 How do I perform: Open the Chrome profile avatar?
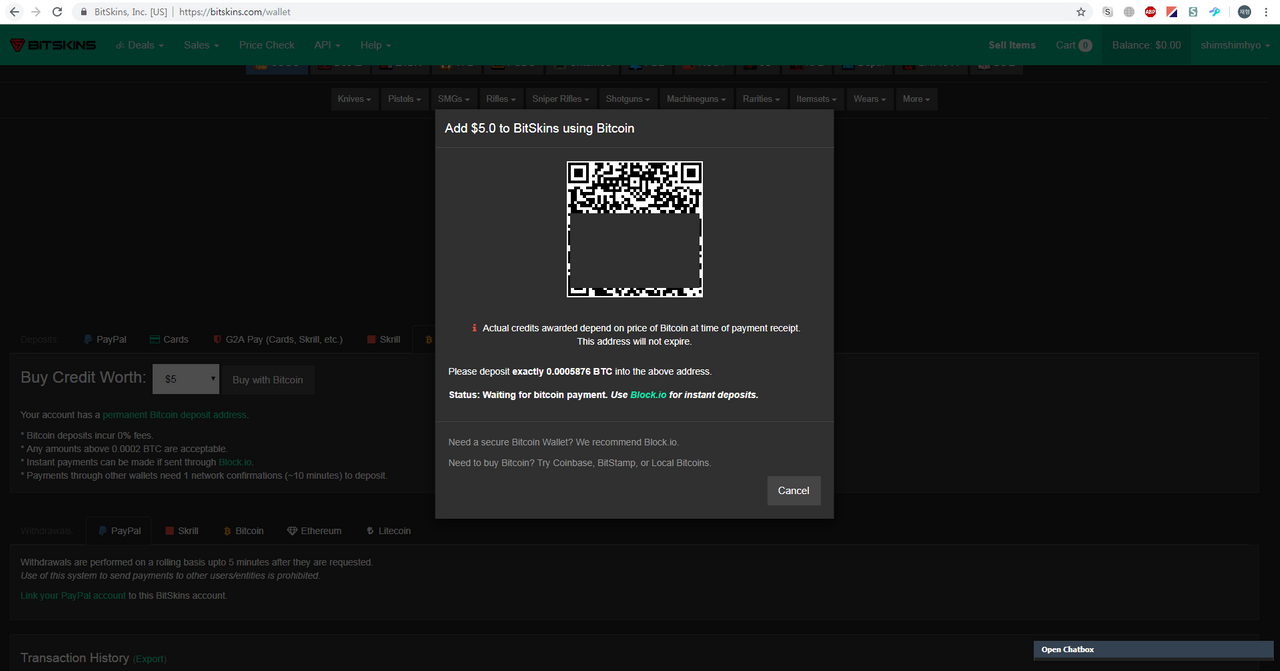[x=1244, y=12]
